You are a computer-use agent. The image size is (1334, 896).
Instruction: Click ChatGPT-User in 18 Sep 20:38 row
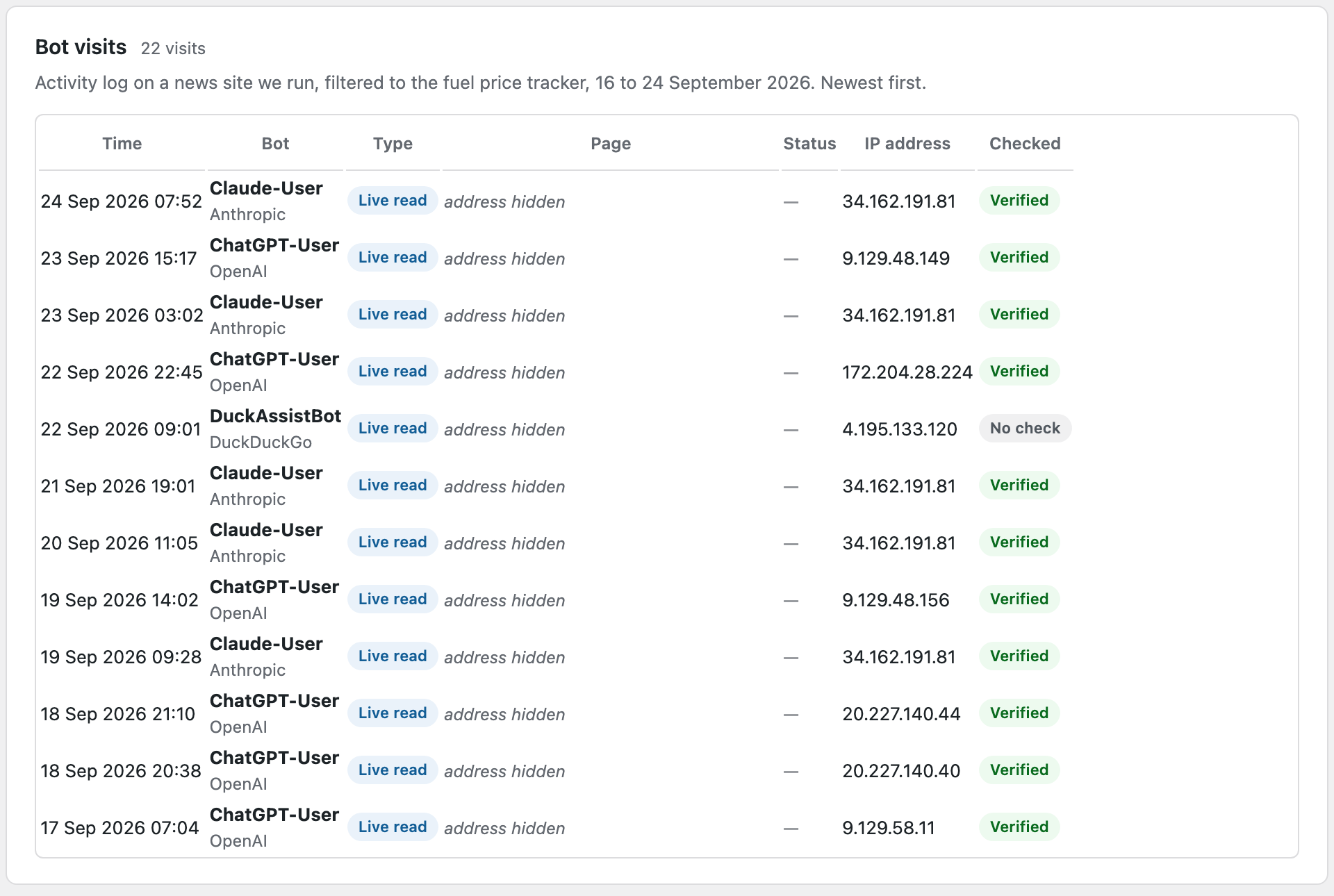(x=274, y=758)
